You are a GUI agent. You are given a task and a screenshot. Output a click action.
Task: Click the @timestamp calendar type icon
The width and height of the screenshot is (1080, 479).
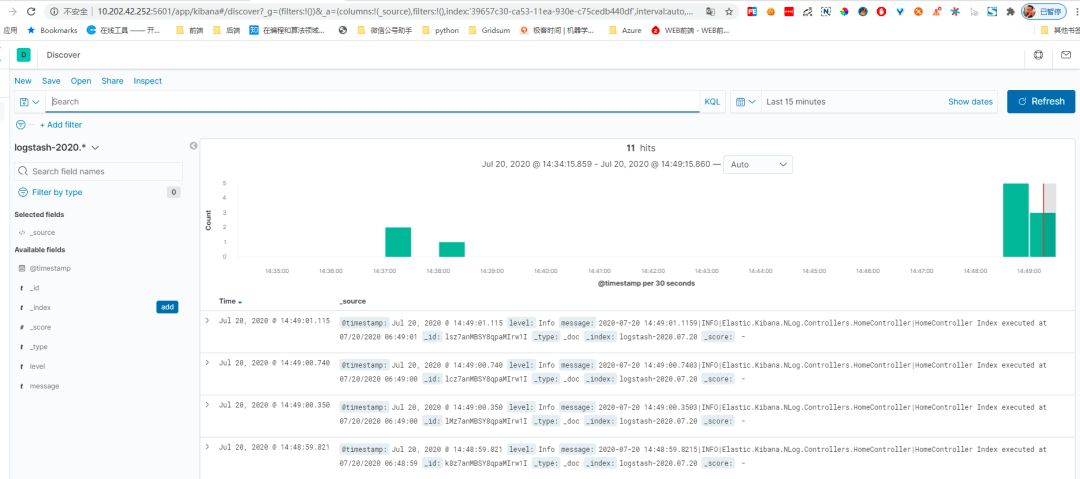pyautogui.click(x=22, y=268)
